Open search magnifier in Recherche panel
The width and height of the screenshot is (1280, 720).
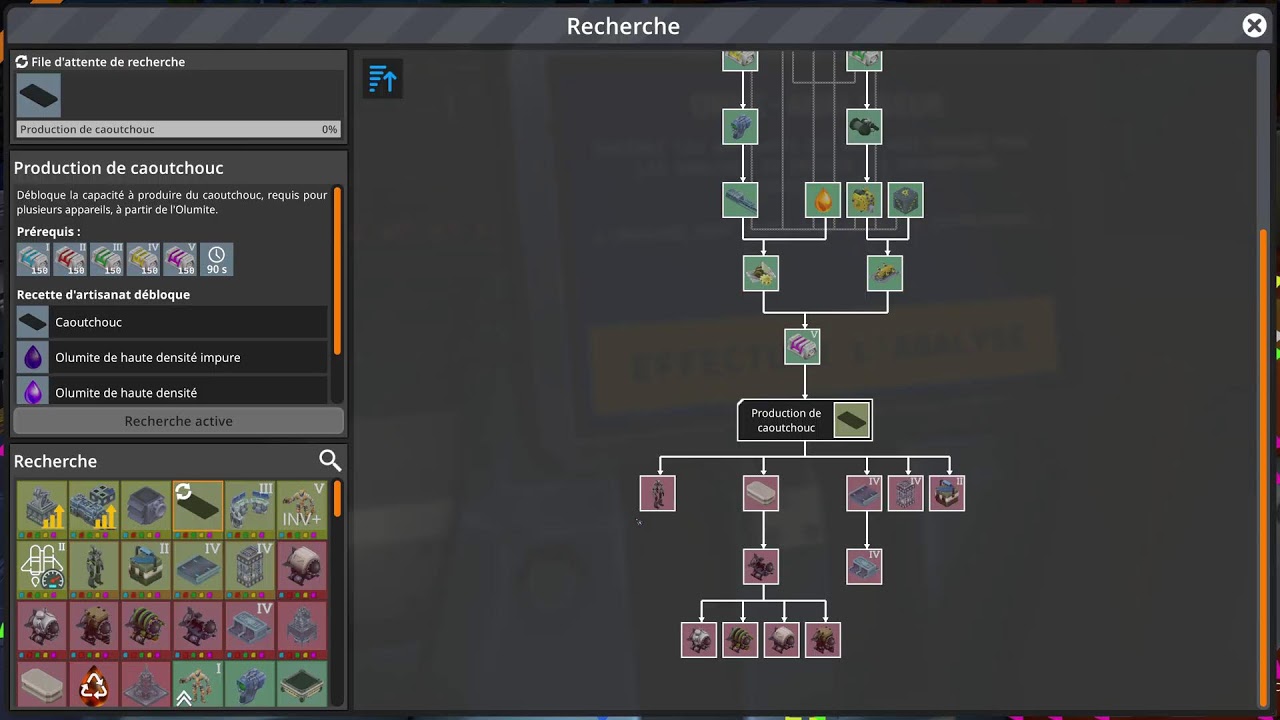click(x=330, y=460)
